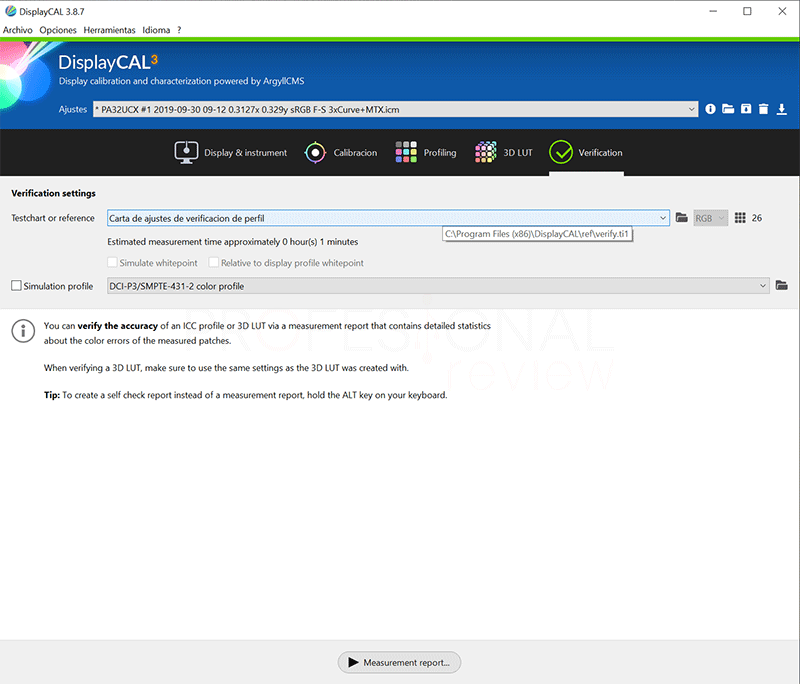Browse for a simulation profile folder icon

(x=782, y=286)
